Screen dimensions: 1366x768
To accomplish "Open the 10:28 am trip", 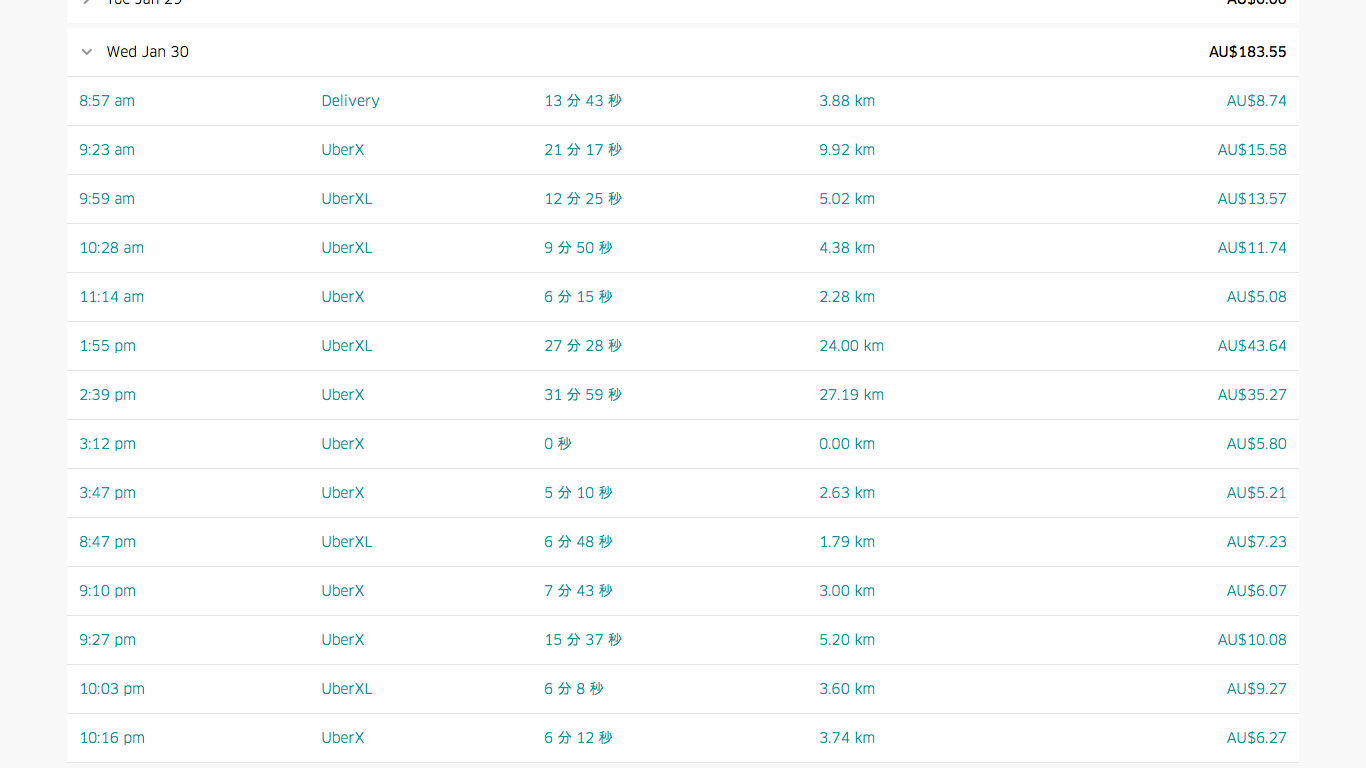I will (112, 248).
